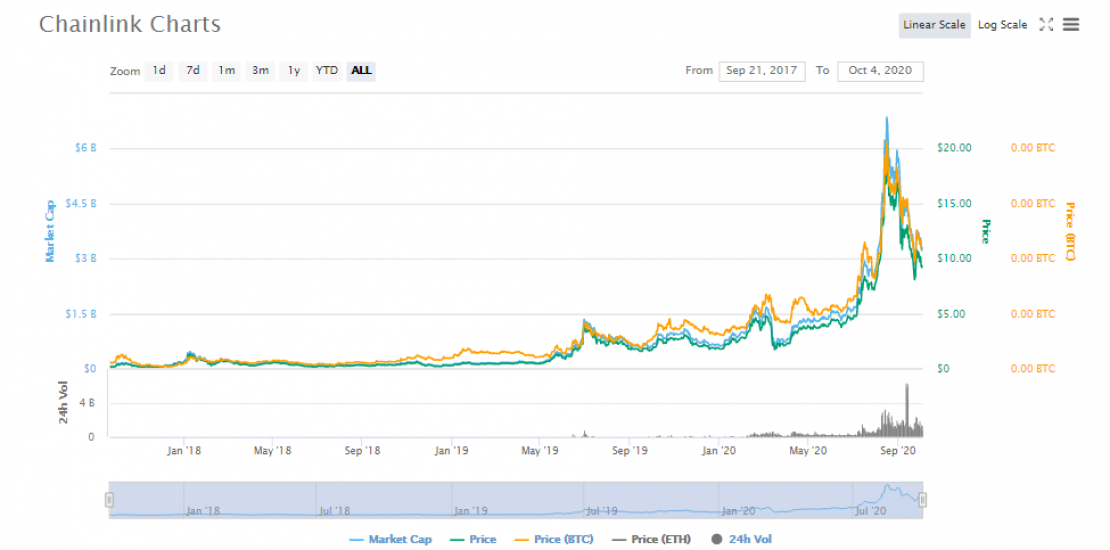Open the chart hamburger menu
This screenshot has width=1110, height=550.
[1071, 25]
